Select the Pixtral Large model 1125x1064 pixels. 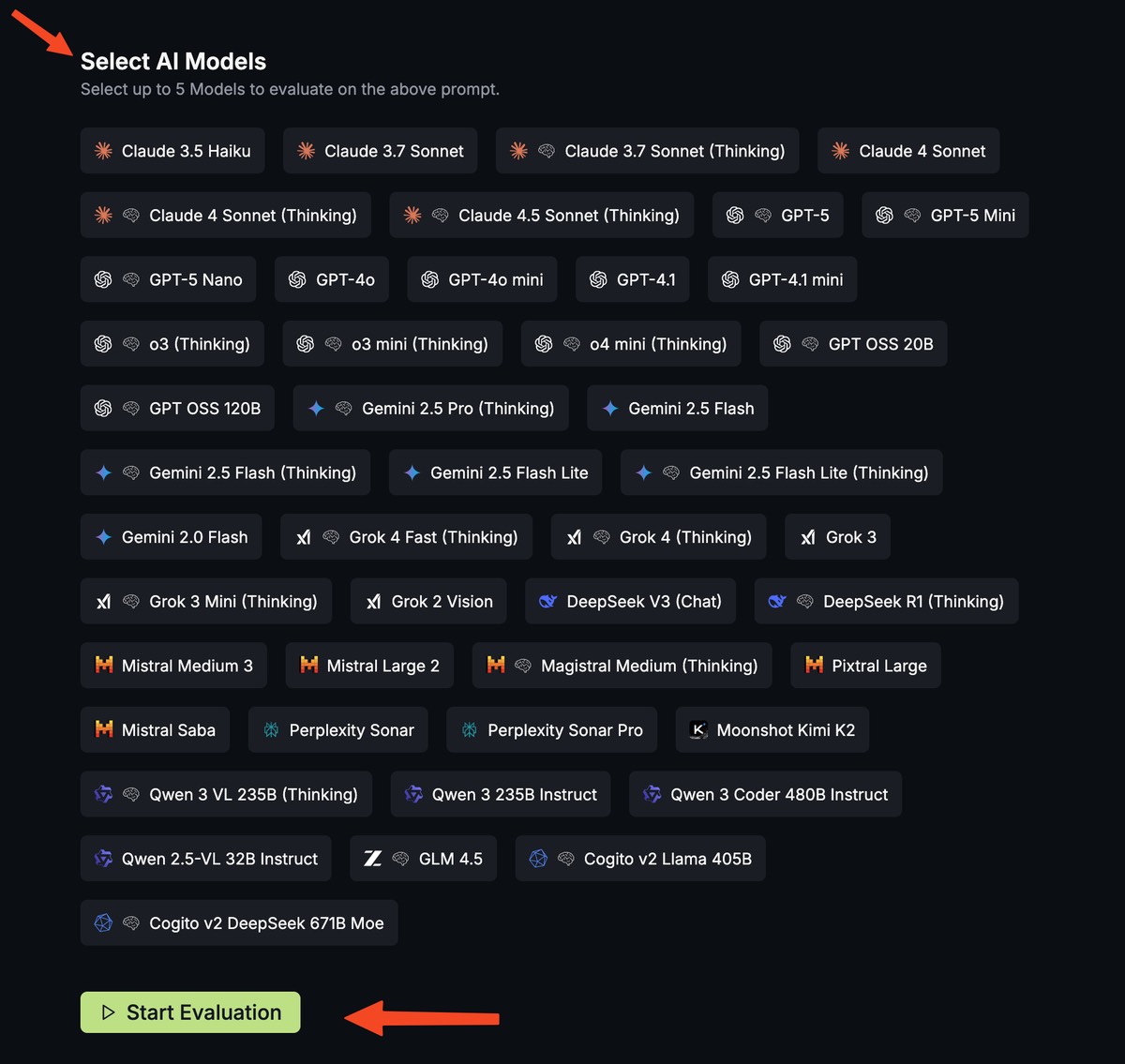coord(864,666)
